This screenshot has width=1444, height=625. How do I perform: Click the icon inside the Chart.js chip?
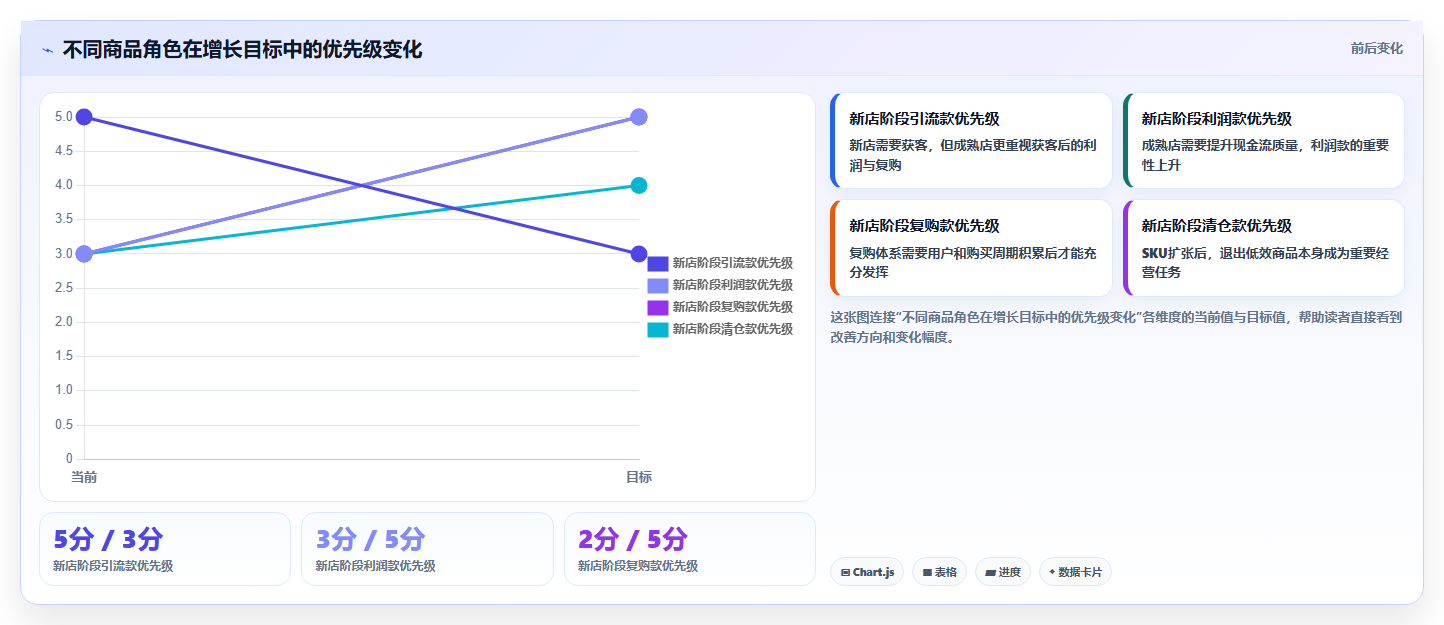pos(846,573)
